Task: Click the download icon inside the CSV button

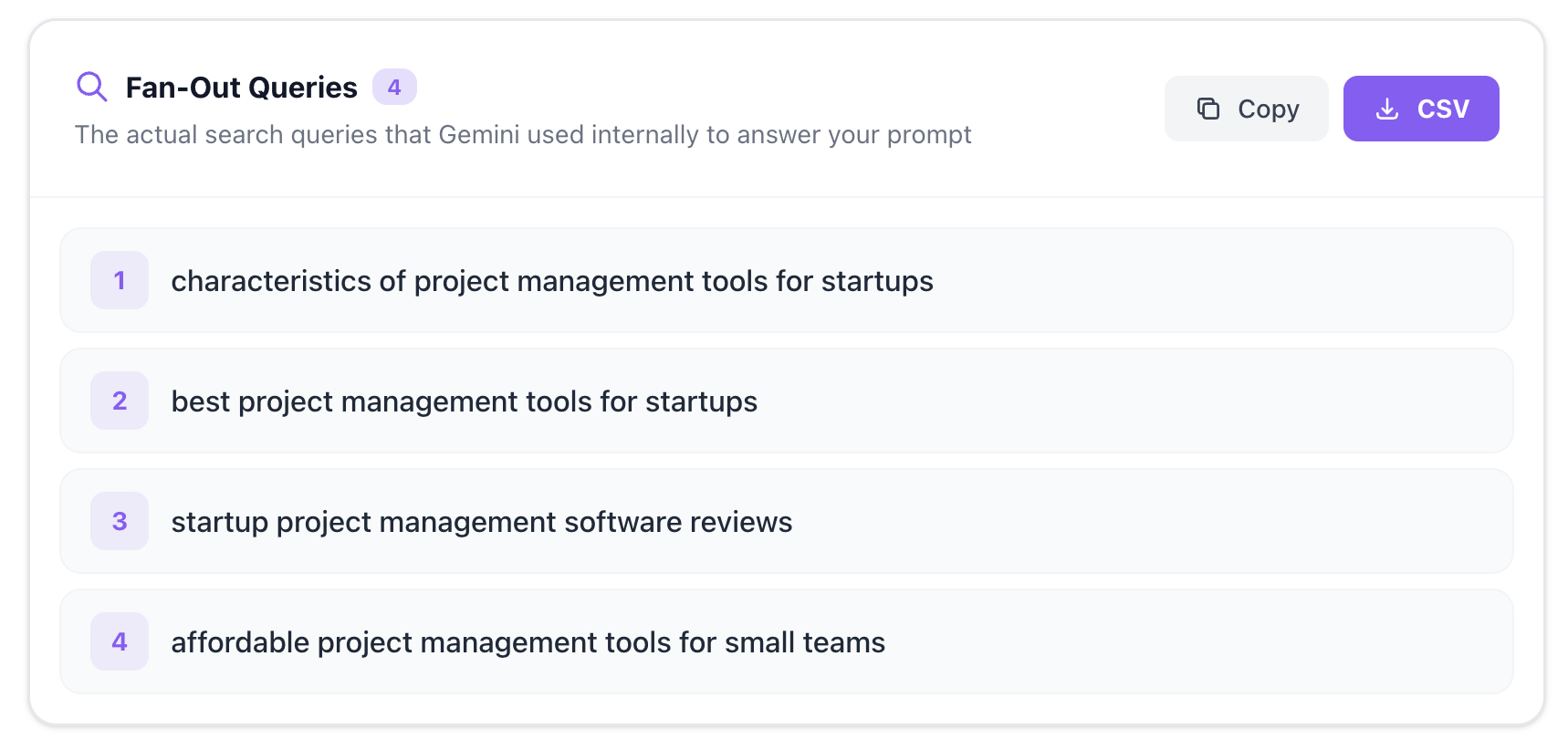Action: click(x=1387, y=109)
